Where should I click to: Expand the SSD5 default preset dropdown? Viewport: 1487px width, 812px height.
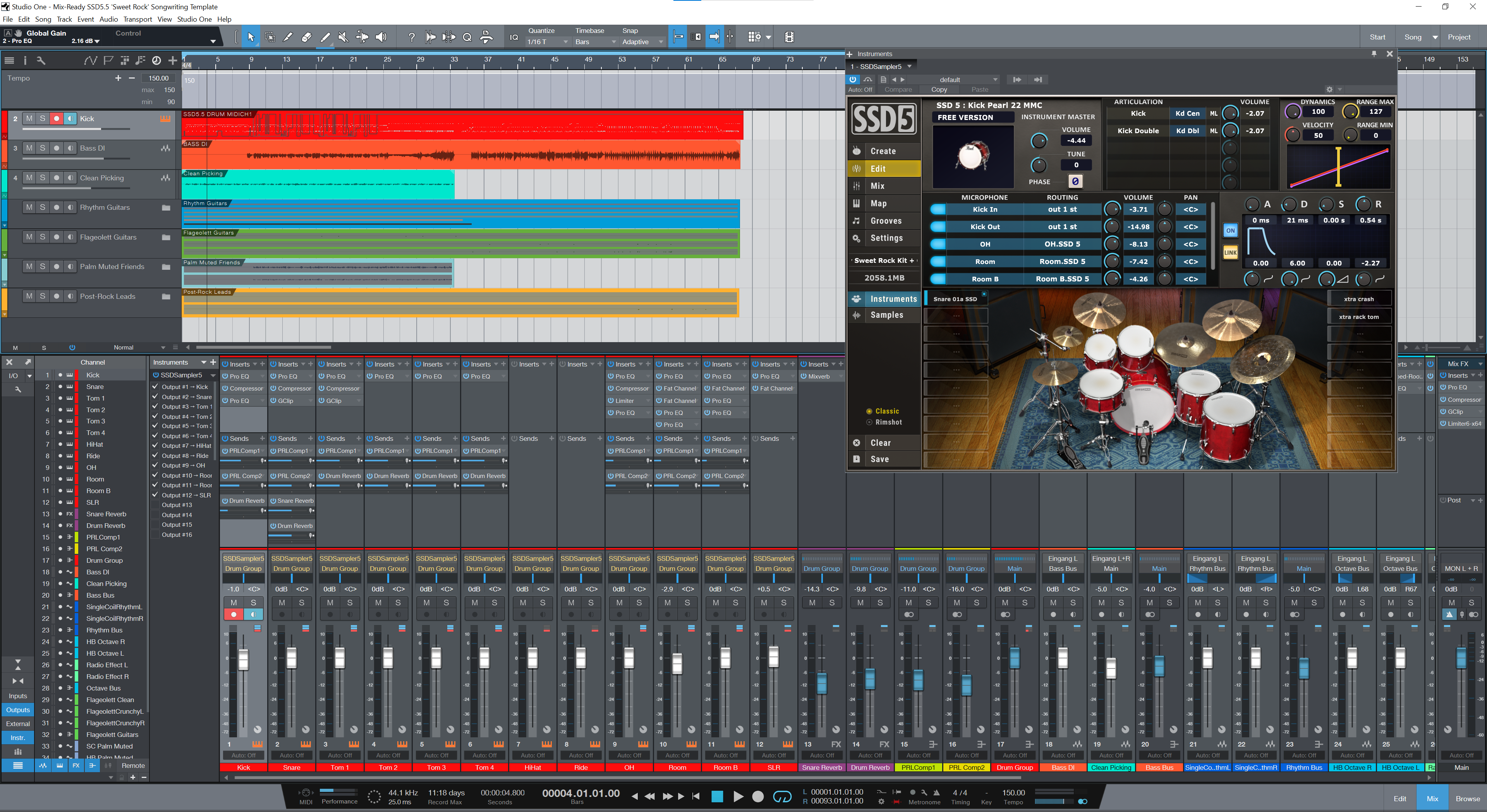click(x=994, y=80)
